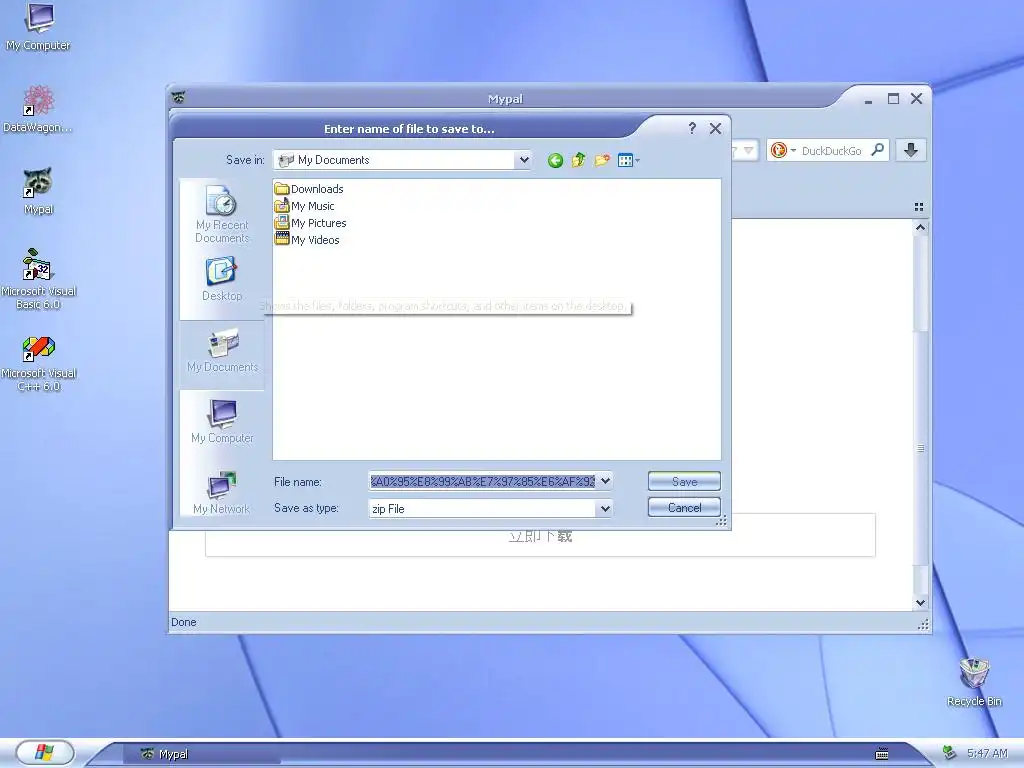Select My Computer in places bar
Screen dimensions: 1024x768
click(x=222, y=422)
